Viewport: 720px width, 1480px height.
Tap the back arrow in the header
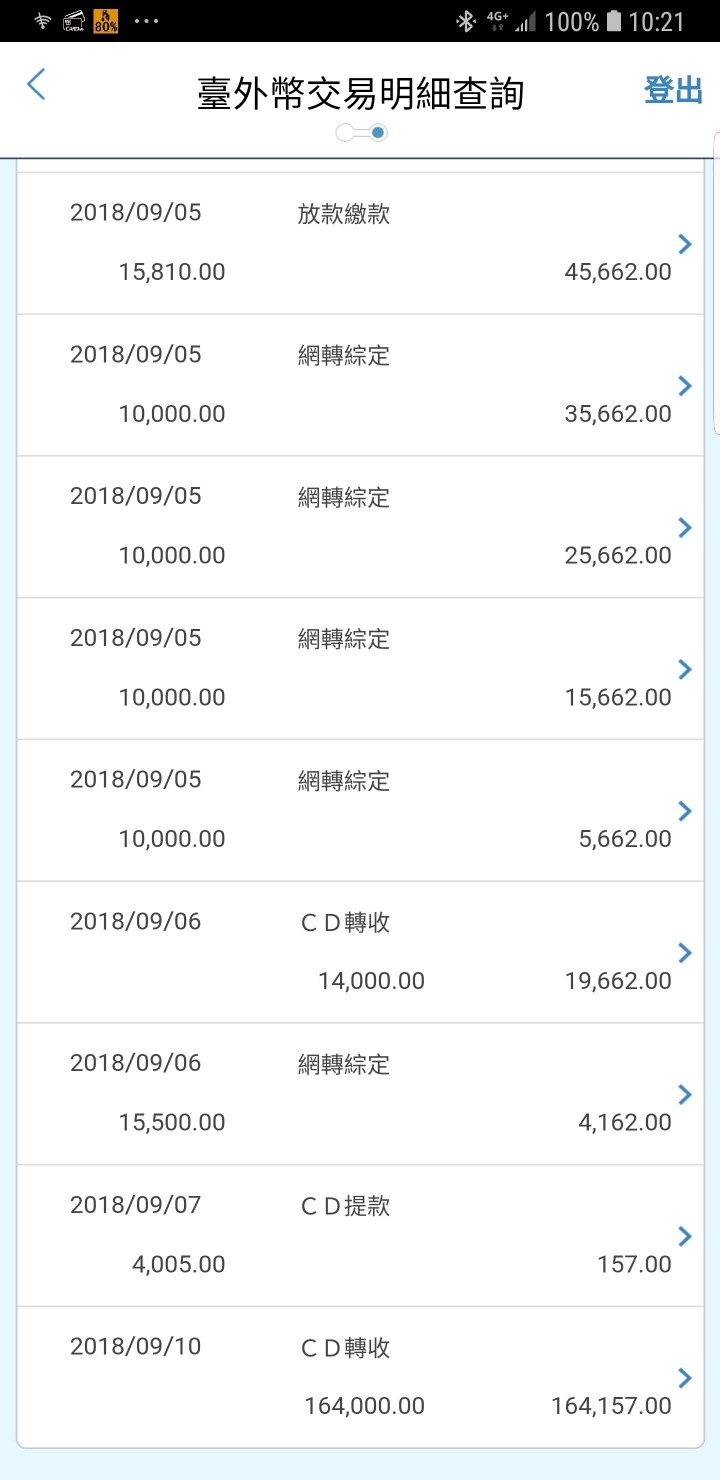coord(36,85)
